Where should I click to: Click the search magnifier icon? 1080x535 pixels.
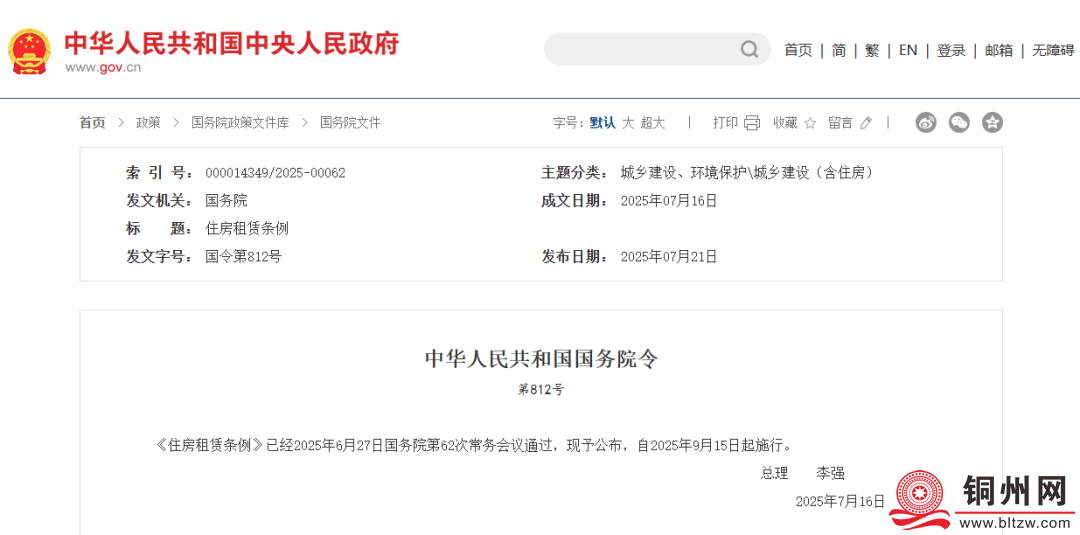pyautogui.click(x=749, y=49)
